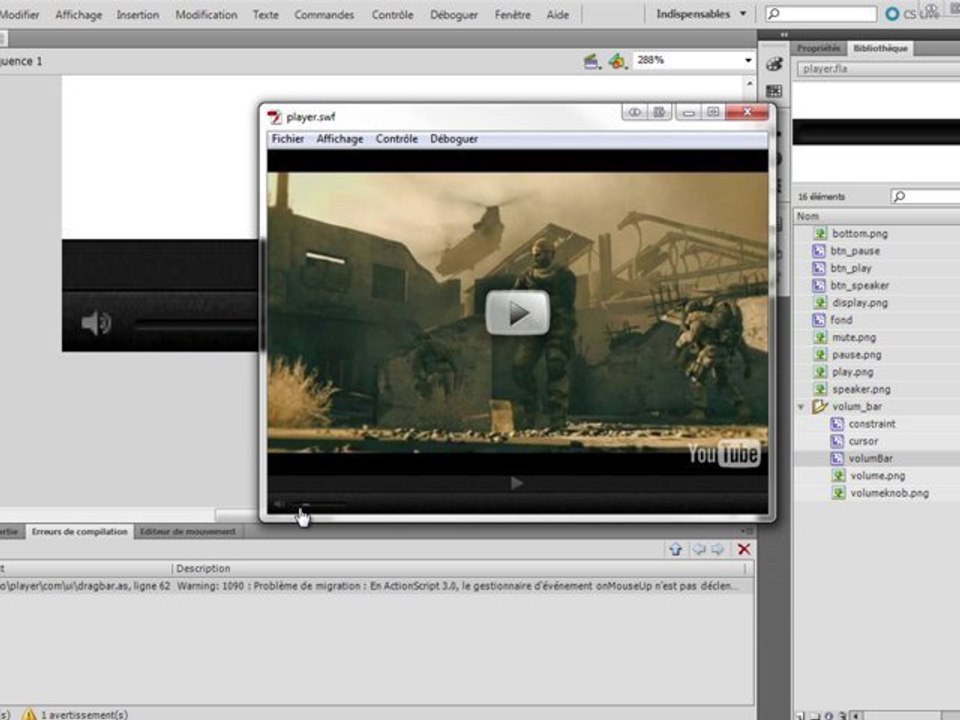Click the speaker icon on the stage
Screen dimensions: 960x720
click(x=96, y=323)
